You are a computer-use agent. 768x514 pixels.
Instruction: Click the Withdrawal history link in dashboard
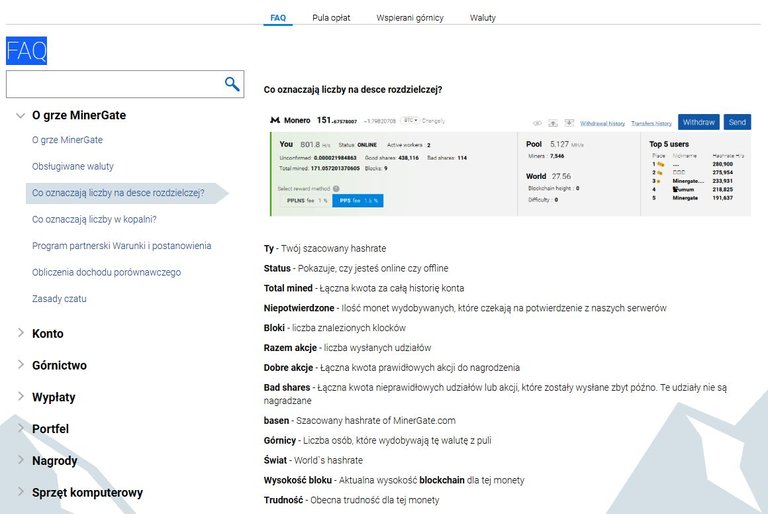tap(602, 123)
